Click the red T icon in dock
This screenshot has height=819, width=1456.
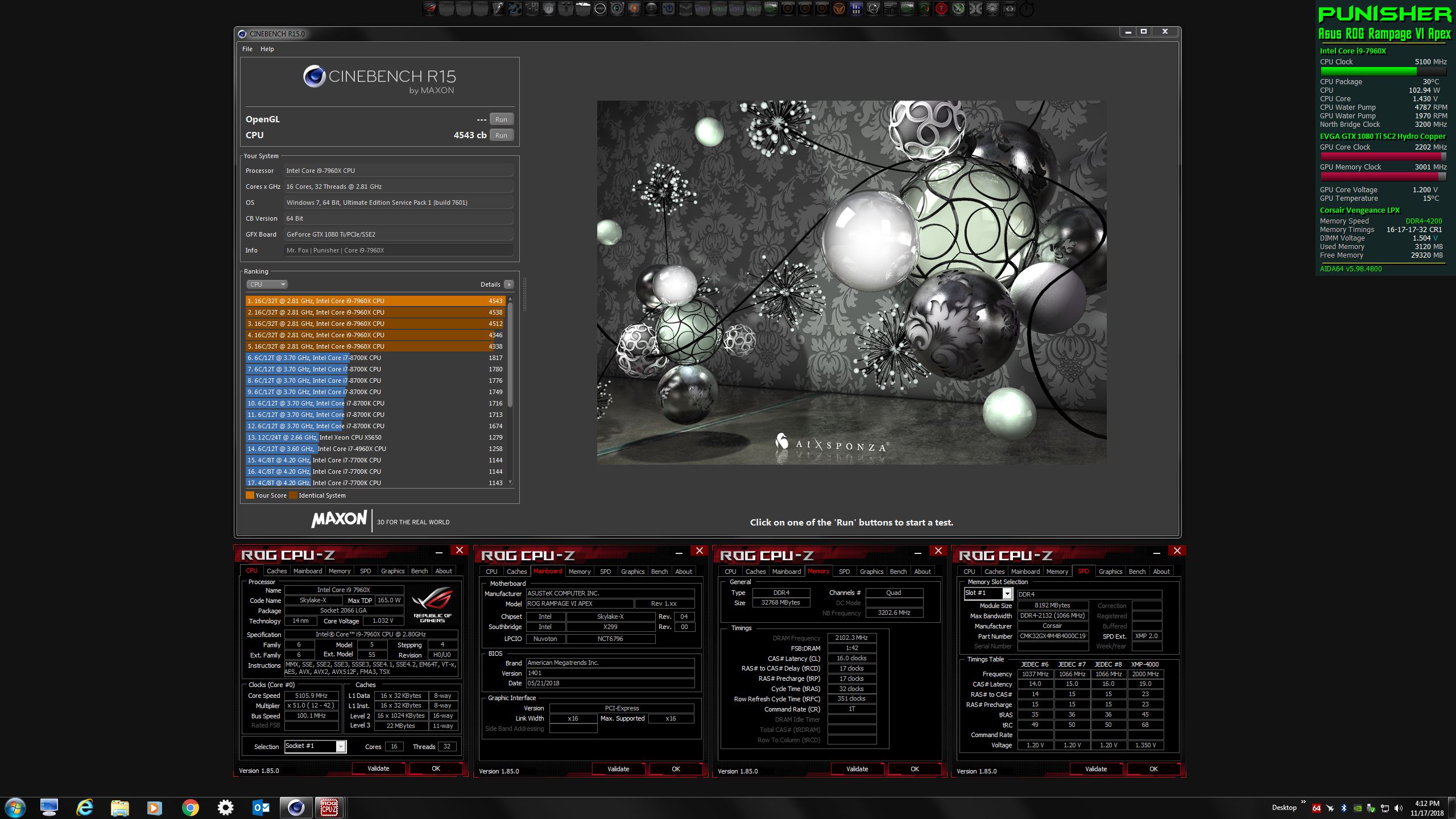tap(941, 9)
